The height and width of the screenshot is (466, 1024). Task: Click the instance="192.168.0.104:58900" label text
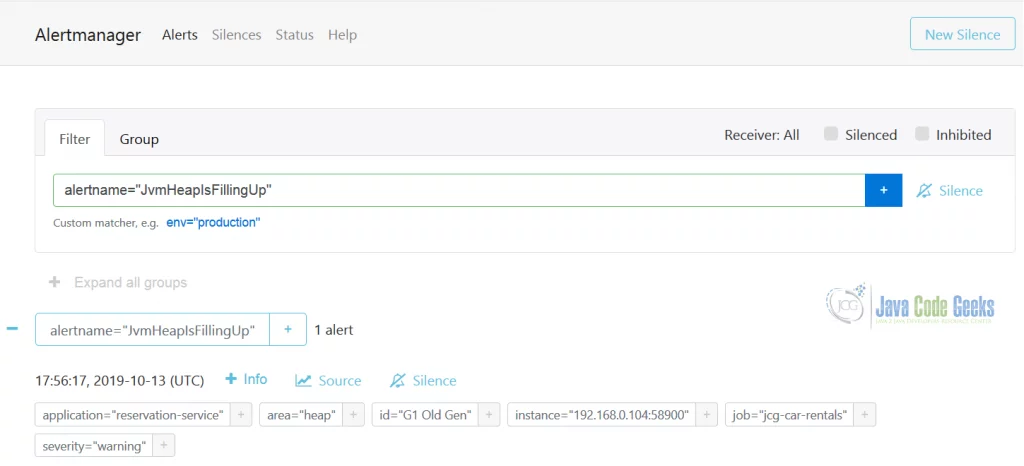pyautogui.click(x=601, y=414)
